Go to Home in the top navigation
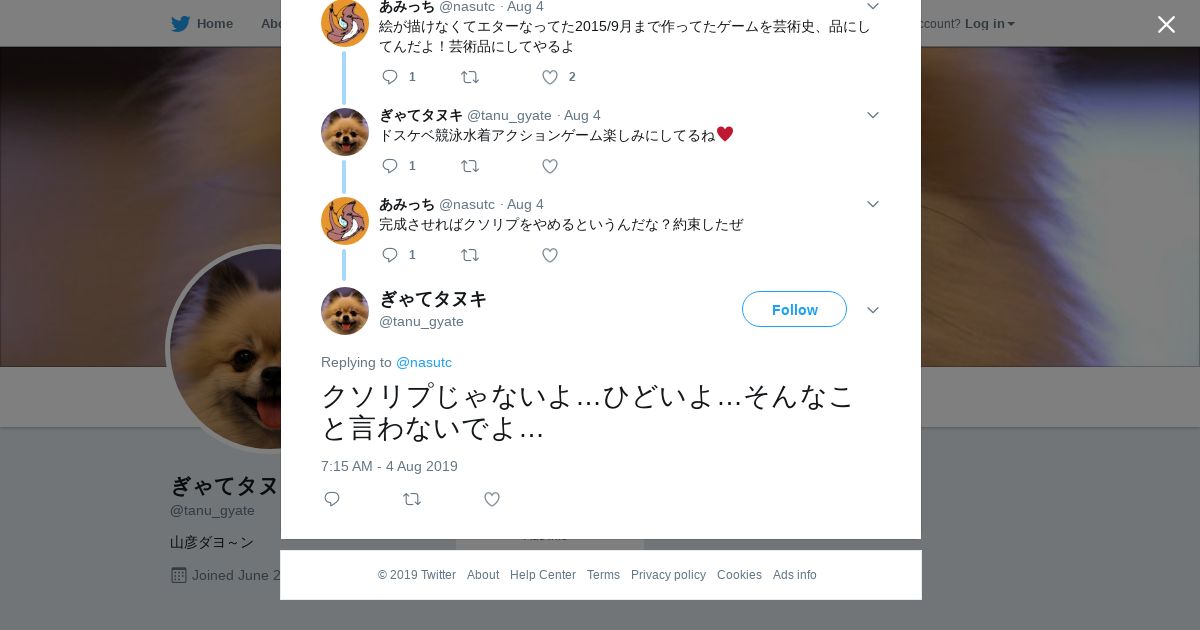 tap(215, 24)
